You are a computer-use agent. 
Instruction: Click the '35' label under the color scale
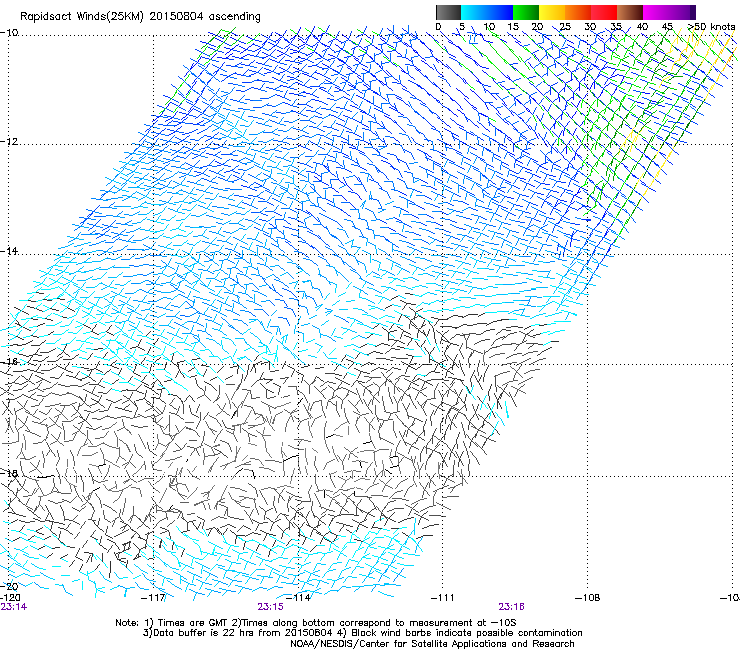pyautogui.click(x=616, y=27)
